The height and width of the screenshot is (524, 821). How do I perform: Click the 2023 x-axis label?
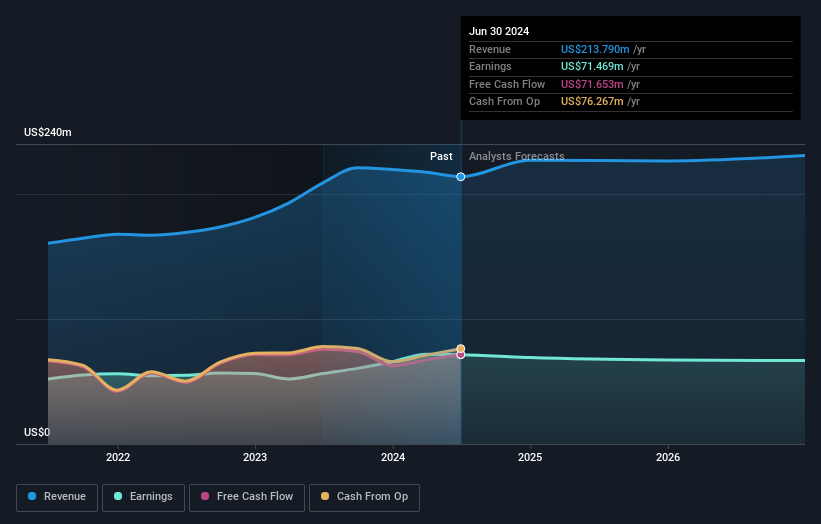coord(255,457)
